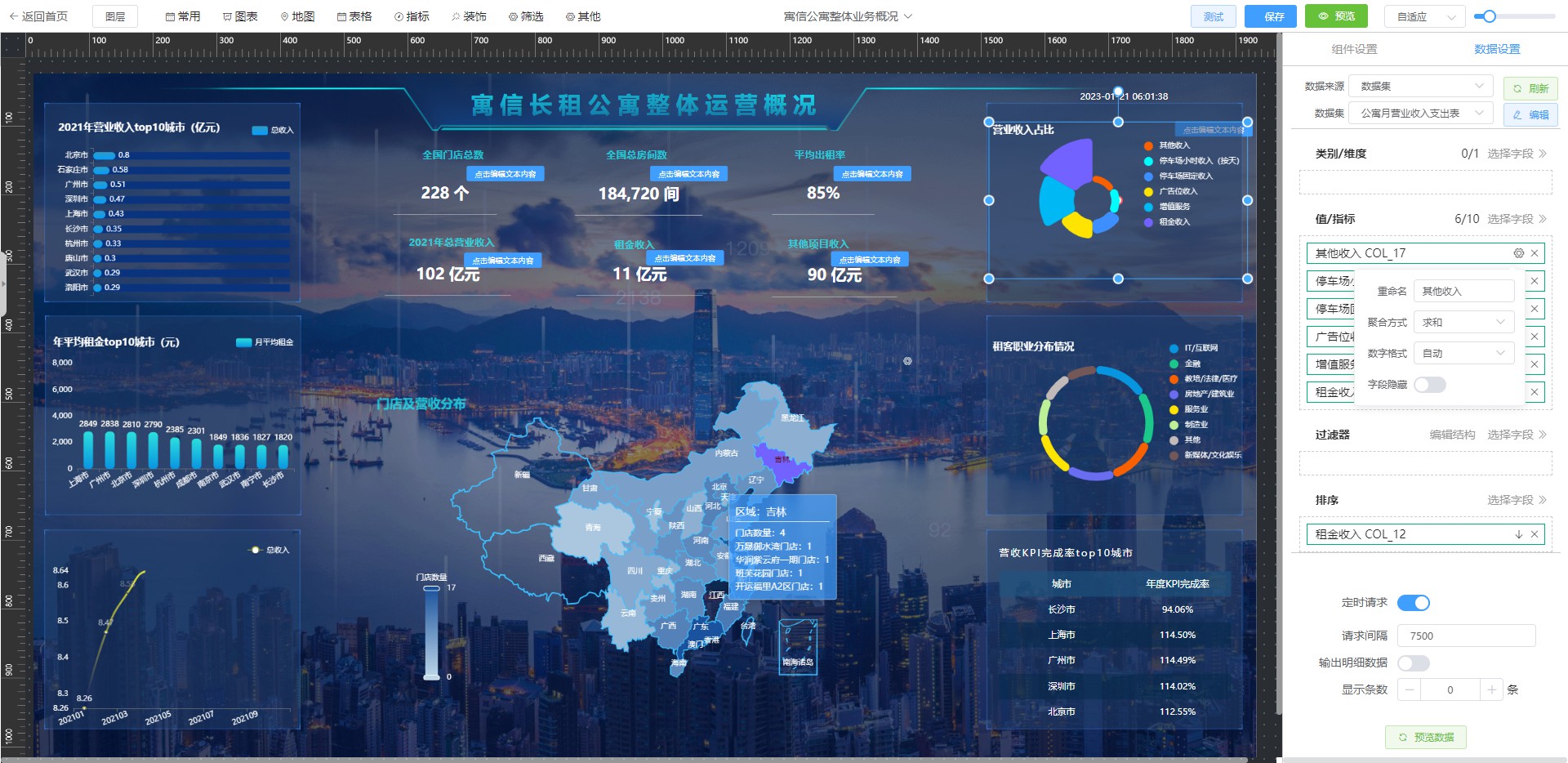Open the 筛选 filter components menu
The height and width of the screenshot is (763, 1568).
tap(526, 16)
